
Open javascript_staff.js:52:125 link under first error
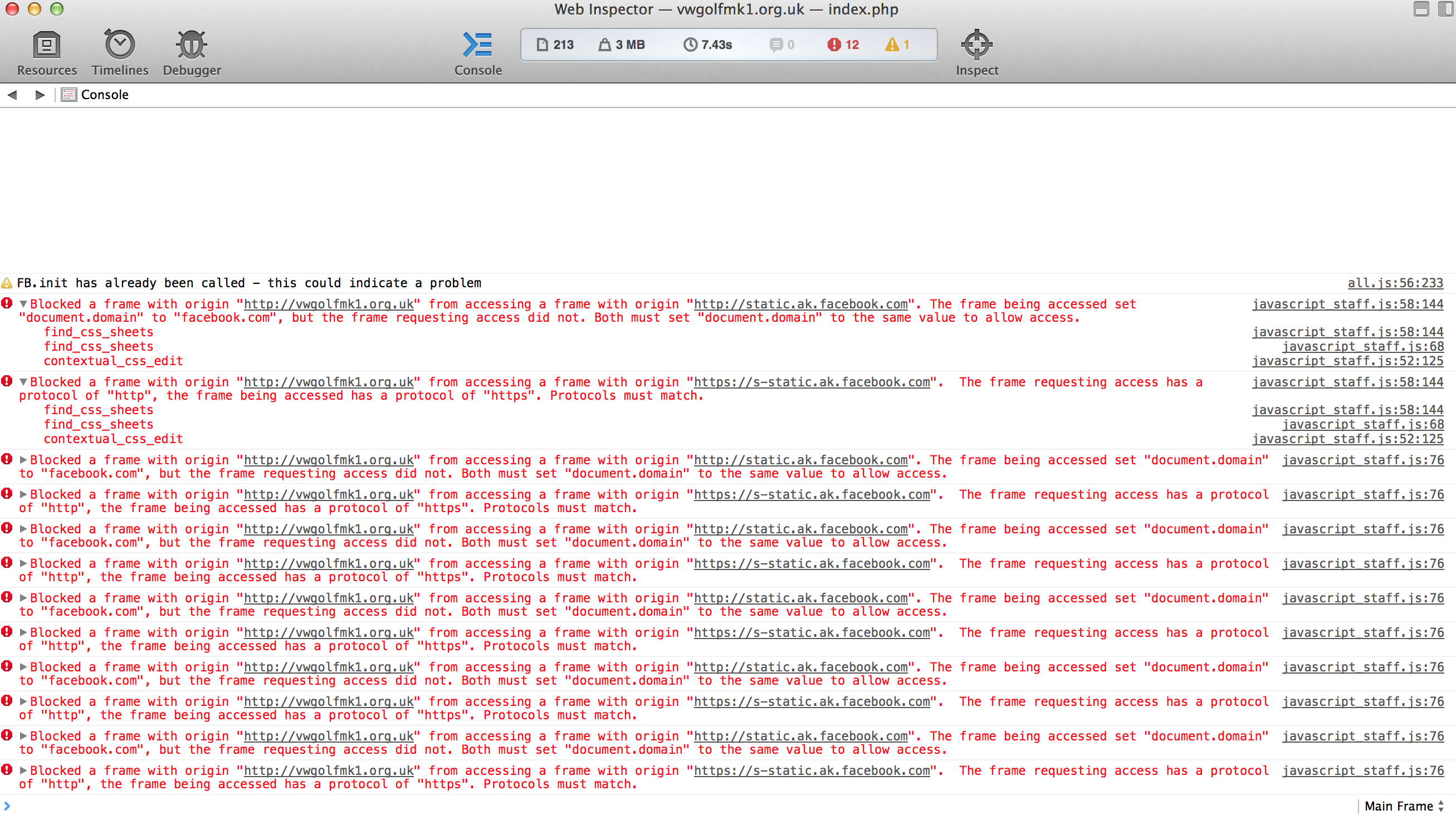[x=1347, y=361]
